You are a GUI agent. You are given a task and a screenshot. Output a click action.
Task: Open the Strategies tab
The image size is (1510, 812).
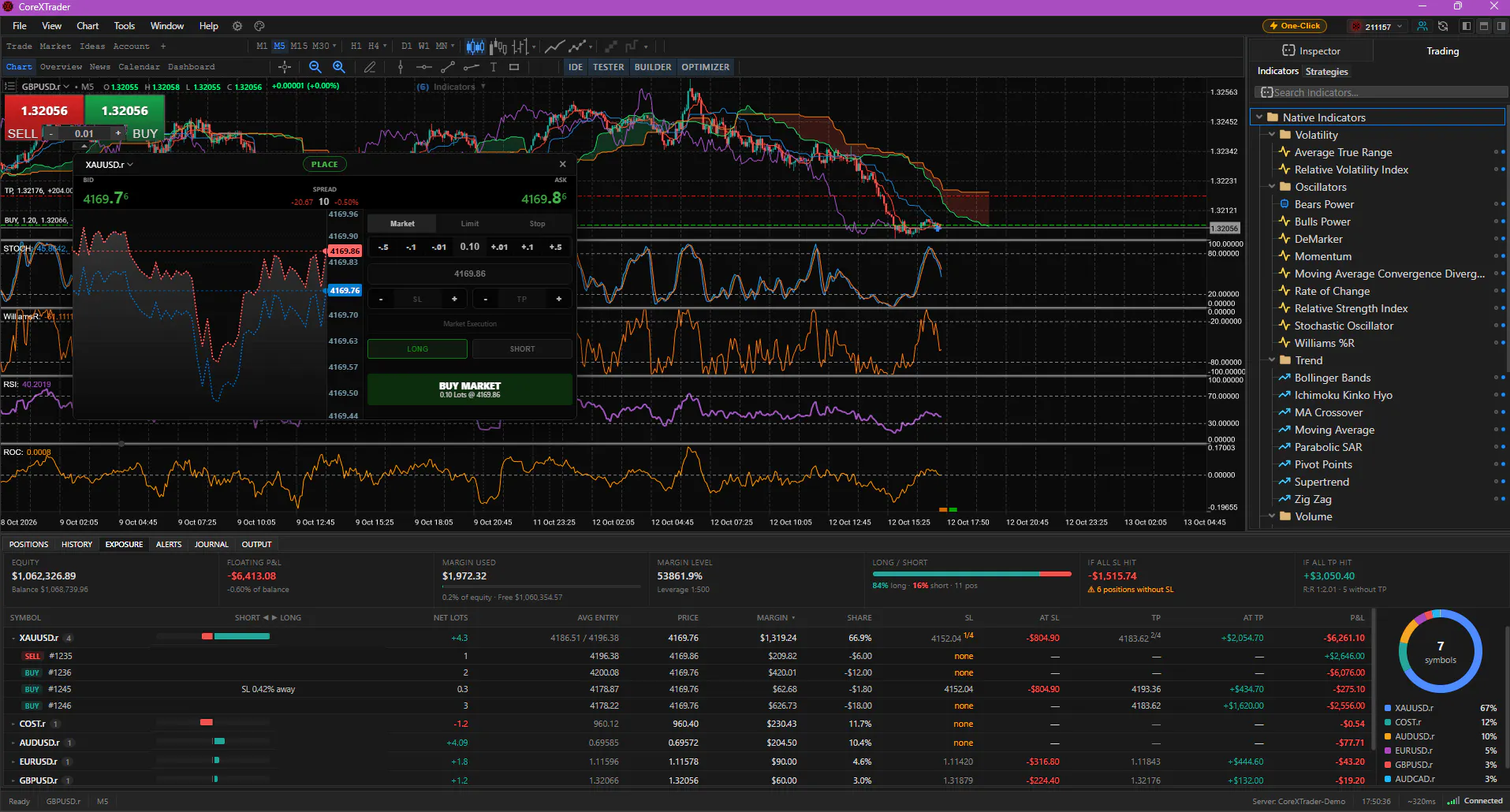click(1326, 72)
